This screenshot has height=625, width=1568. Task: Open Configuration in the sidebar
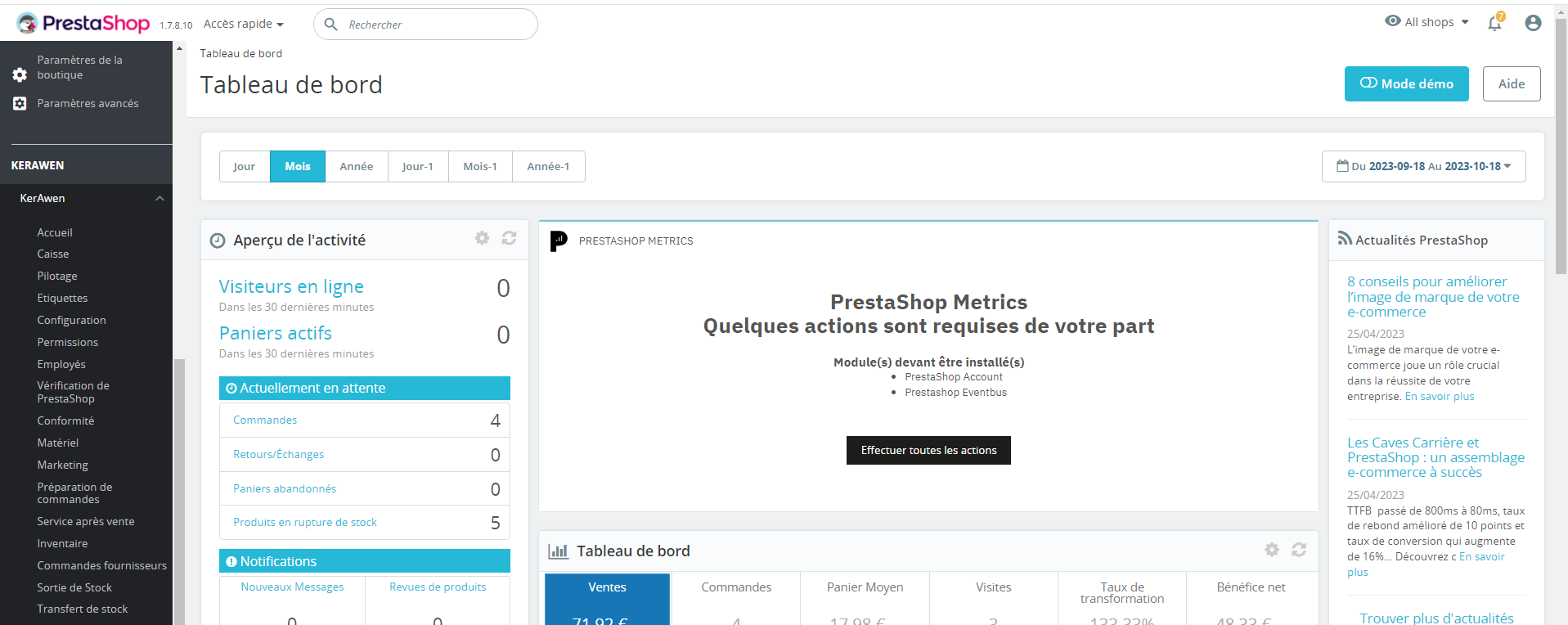71,320
